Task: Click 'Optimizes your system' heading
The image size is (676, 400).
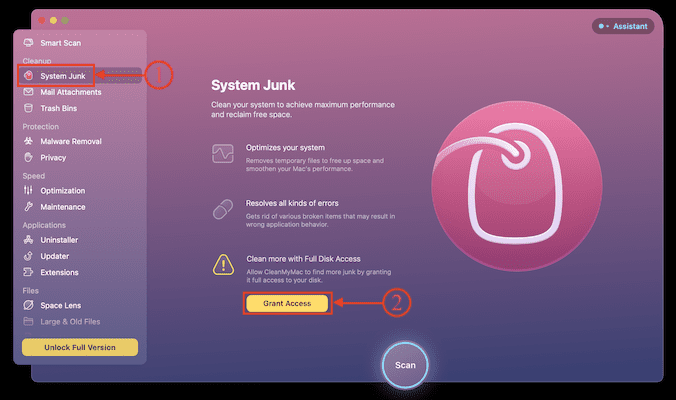Action: [285, 147]
